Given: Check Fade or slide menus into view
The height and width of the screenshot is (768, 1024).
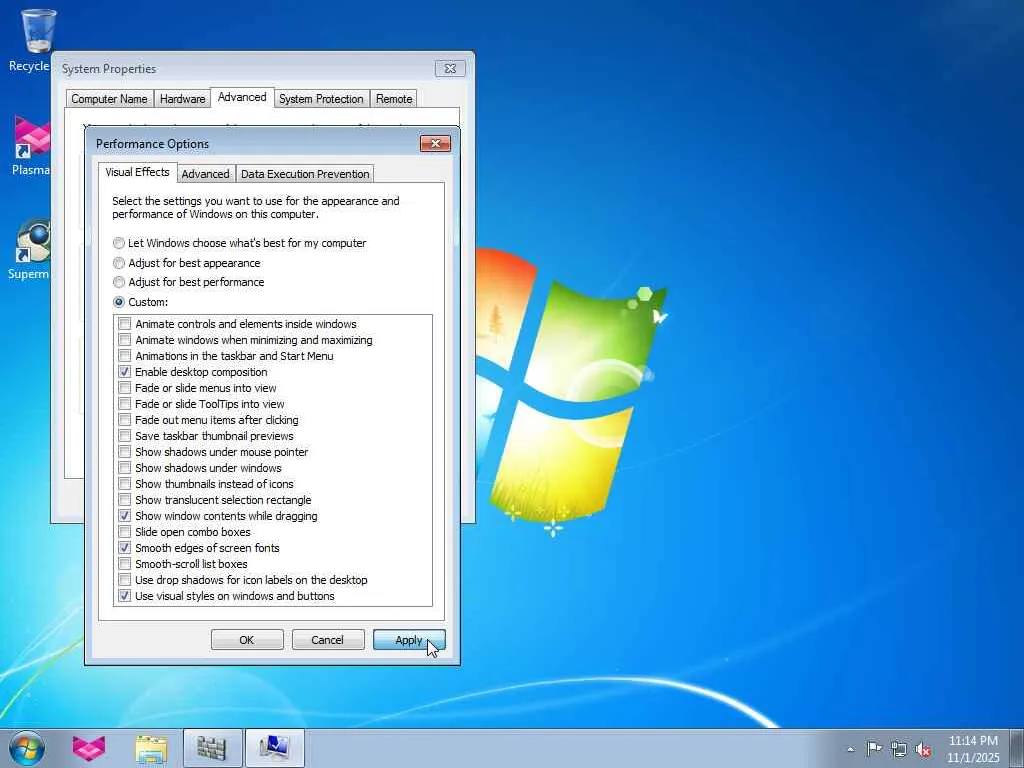Looking at the screenshot, I should pos(125,388).
